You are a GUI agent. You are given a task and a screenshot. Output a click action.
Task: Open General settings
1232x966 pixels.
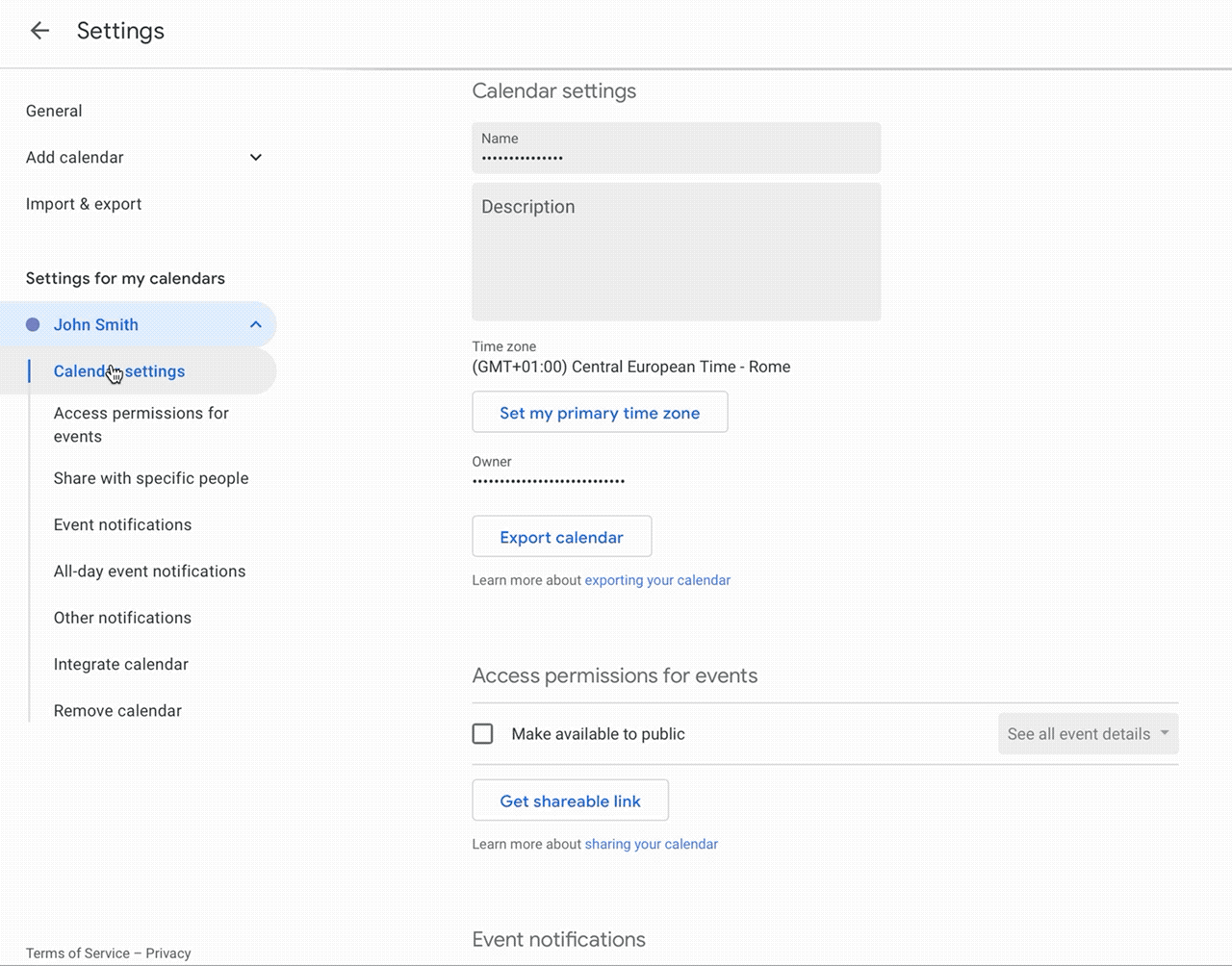[x=54, y=112]
